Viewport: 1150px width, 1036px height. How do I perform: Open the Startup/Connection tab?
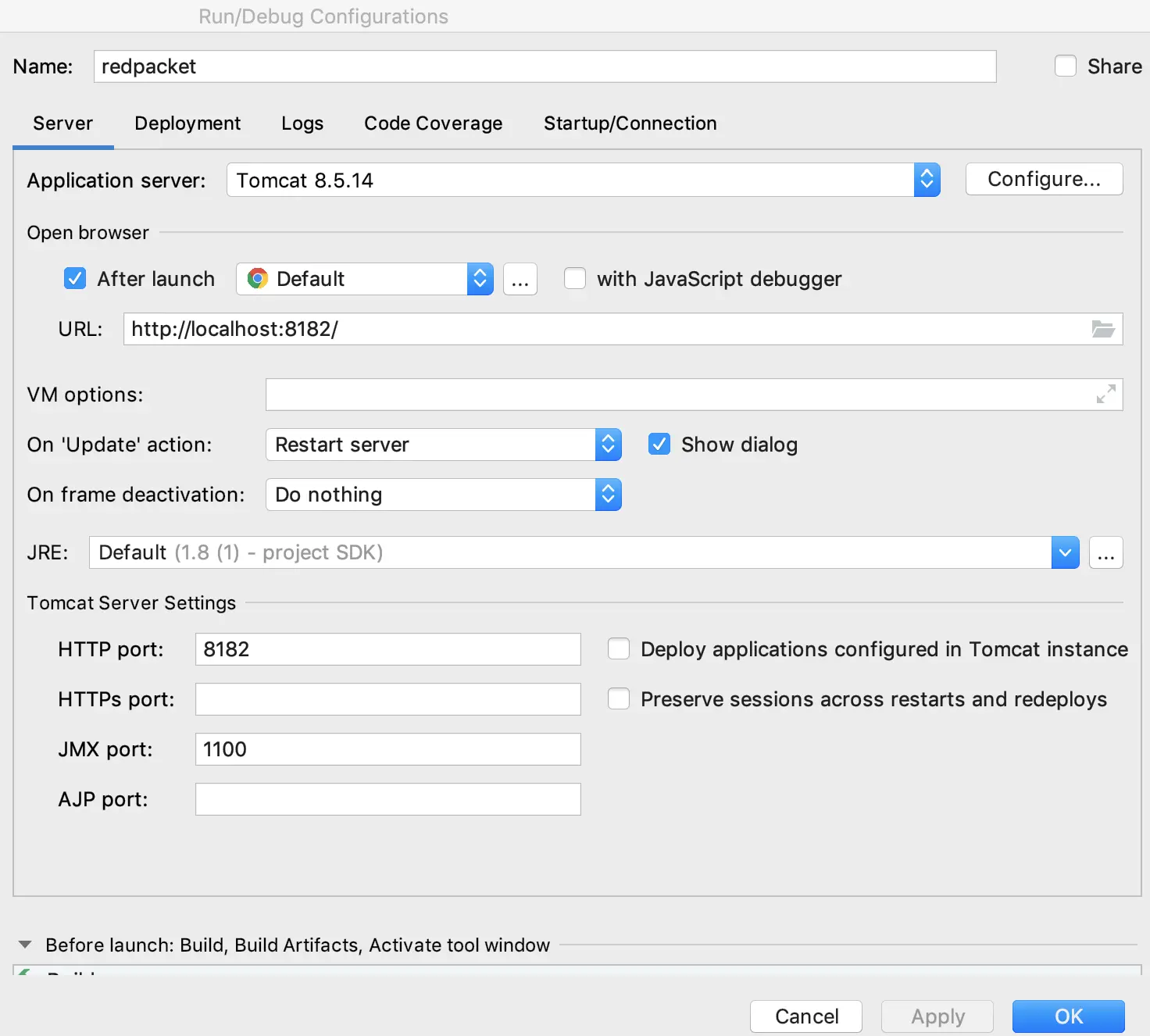[630, 123]
